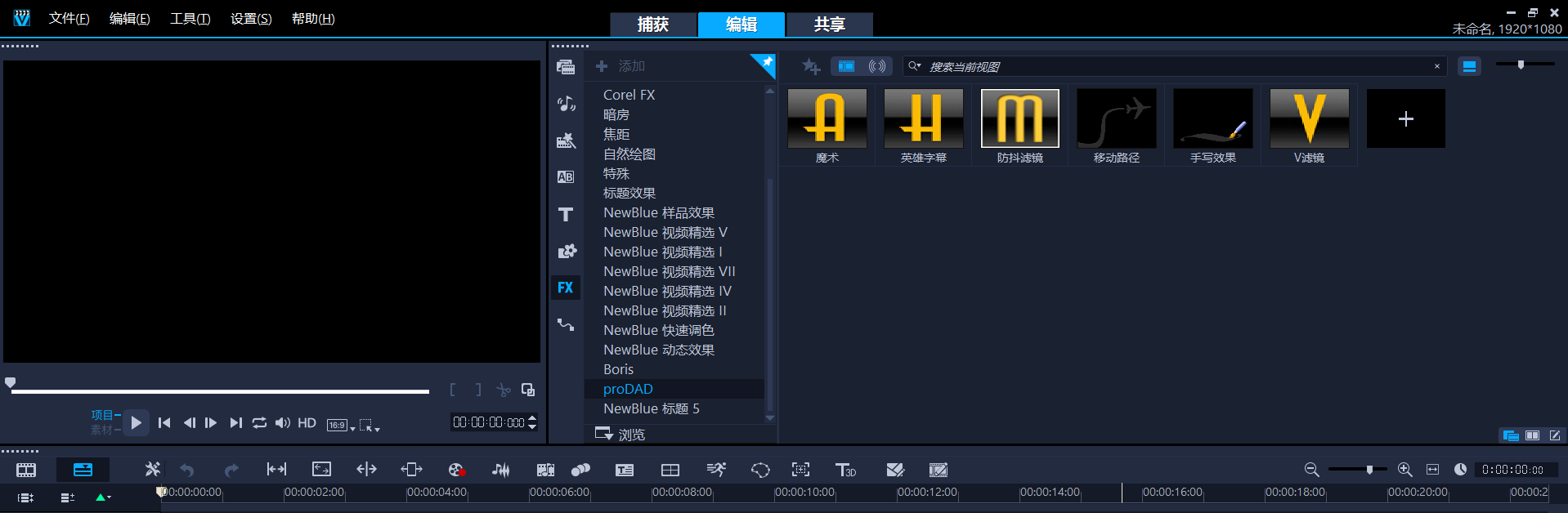Open the Title (T) library in sidebar

coord(565,215)
